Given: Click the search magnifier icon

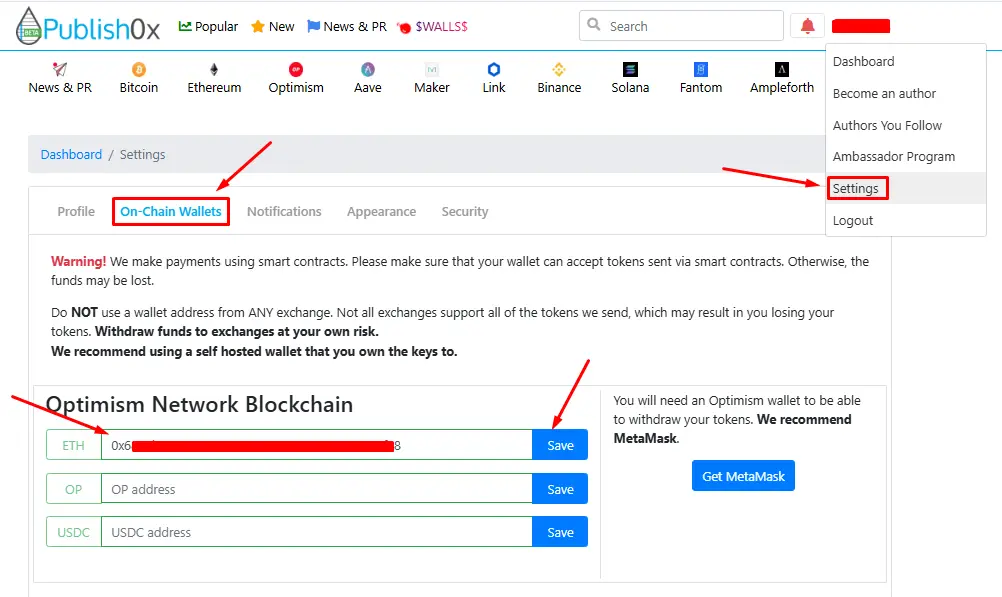Looking at the screenshot, I should coord(594,24).
